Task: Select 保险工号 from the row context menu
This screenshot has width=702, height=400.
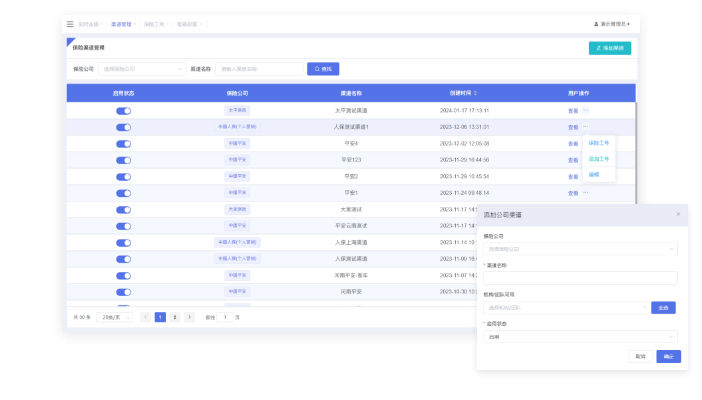Action: tap(599, 143)
